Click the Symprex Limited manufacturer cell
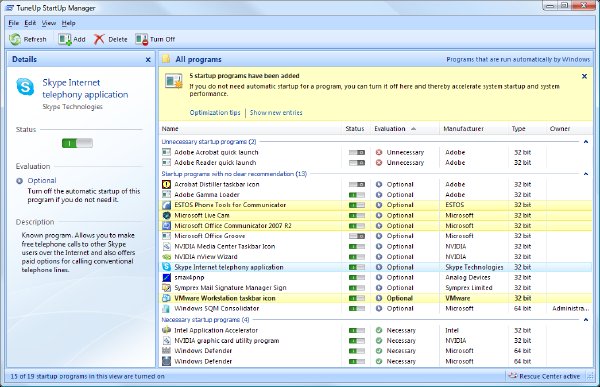 click(469, 287)
